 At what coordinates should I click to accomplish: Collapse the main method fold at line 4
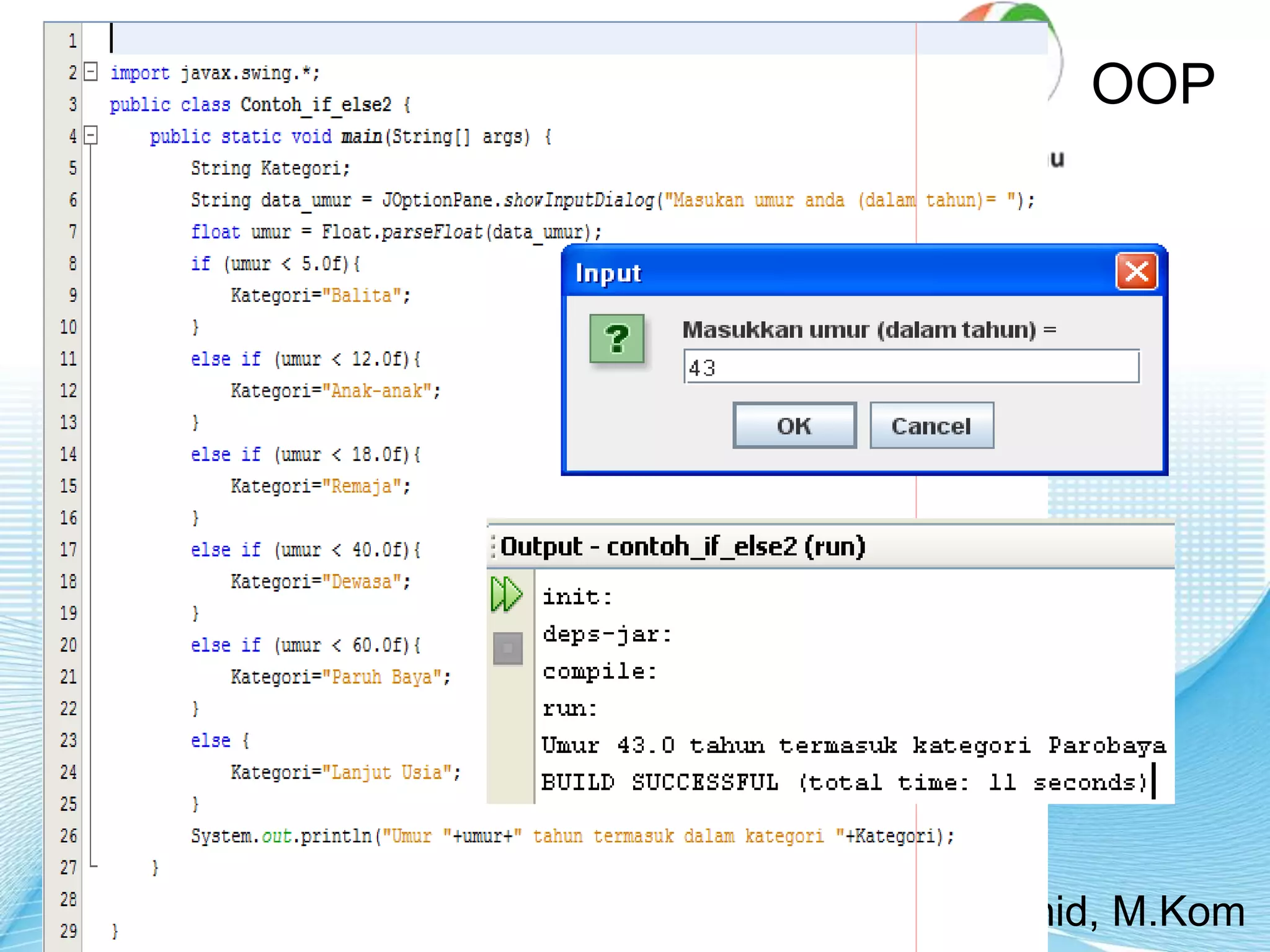[x=91, y=135]
